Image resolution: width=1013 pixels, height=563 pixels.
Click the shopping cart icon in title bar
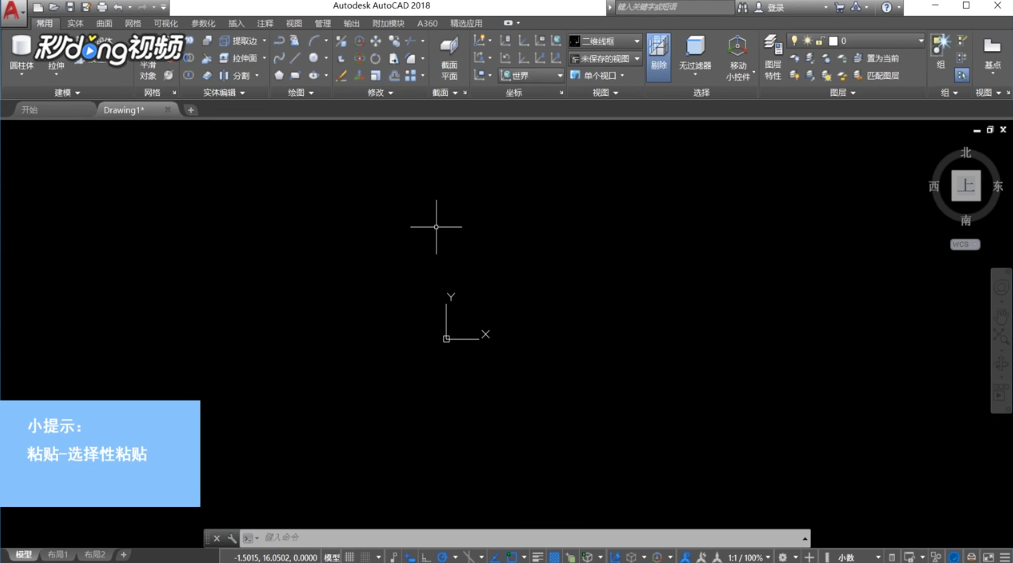pyautogui.click(x=839, y=7)
